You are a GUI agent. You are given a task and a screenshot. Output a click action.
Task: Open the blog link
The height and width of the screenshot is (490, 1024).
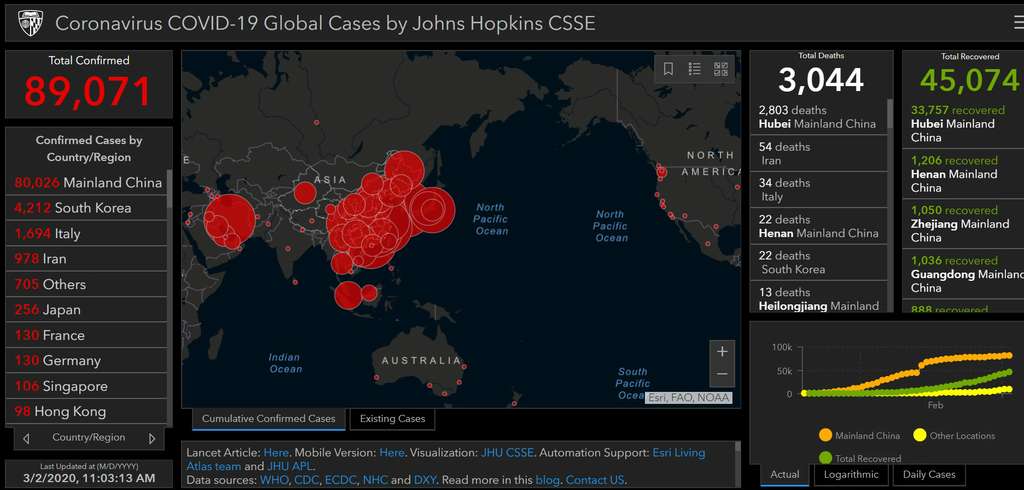tap(547, 480)
